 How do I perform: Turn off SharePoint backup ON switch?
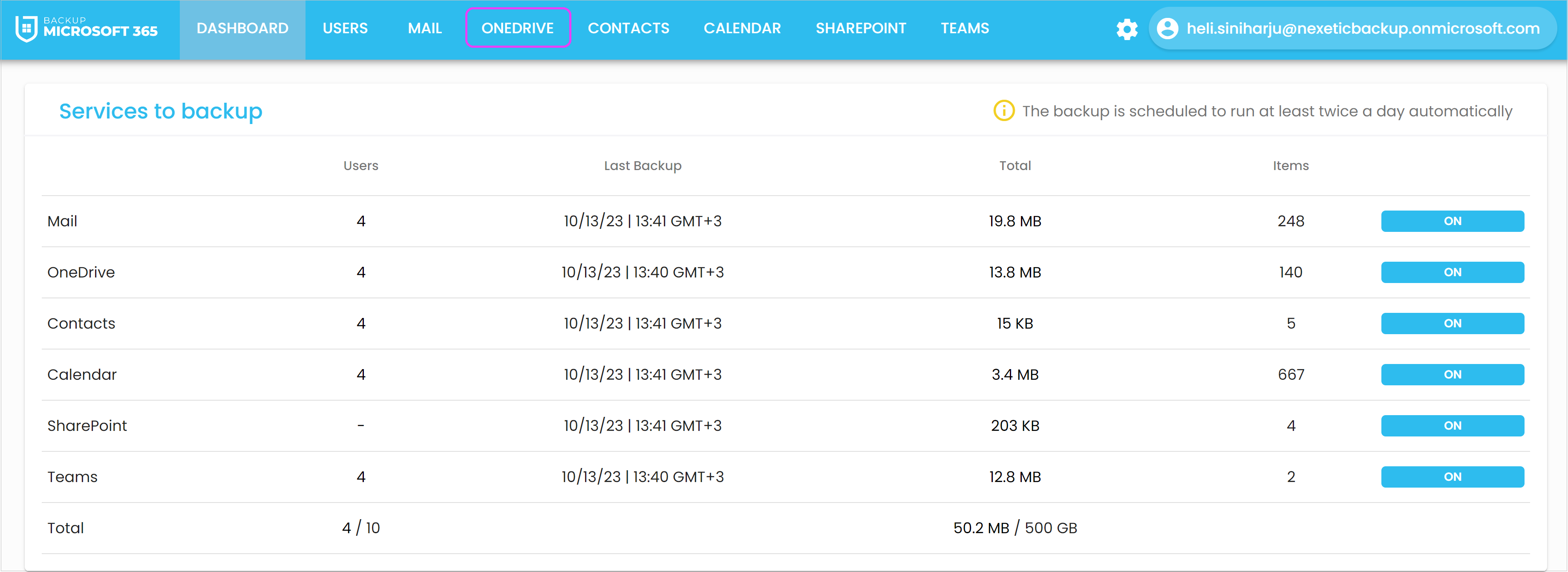pyautogui.click(x=1453, y=426)
